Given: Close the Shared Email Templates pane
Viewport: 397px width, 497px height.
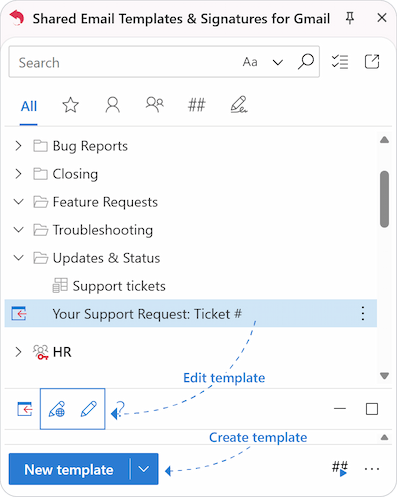Looking at the screenshot, I should click(x=382, y=18).
